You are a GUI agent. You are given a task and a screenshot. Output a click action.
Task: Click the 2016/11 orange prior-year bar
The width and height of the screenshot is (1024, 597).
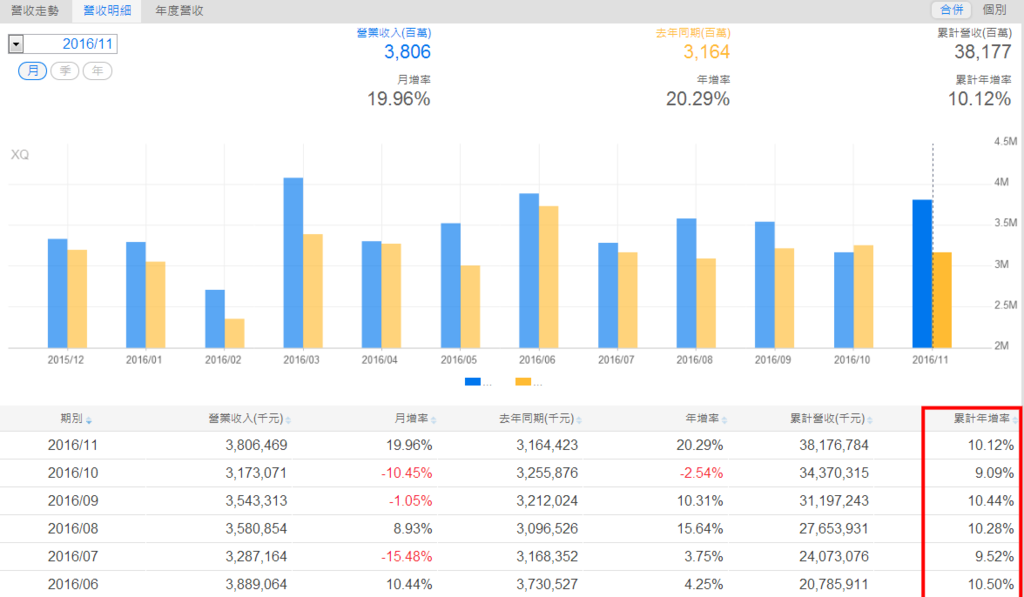coord(942,300)
